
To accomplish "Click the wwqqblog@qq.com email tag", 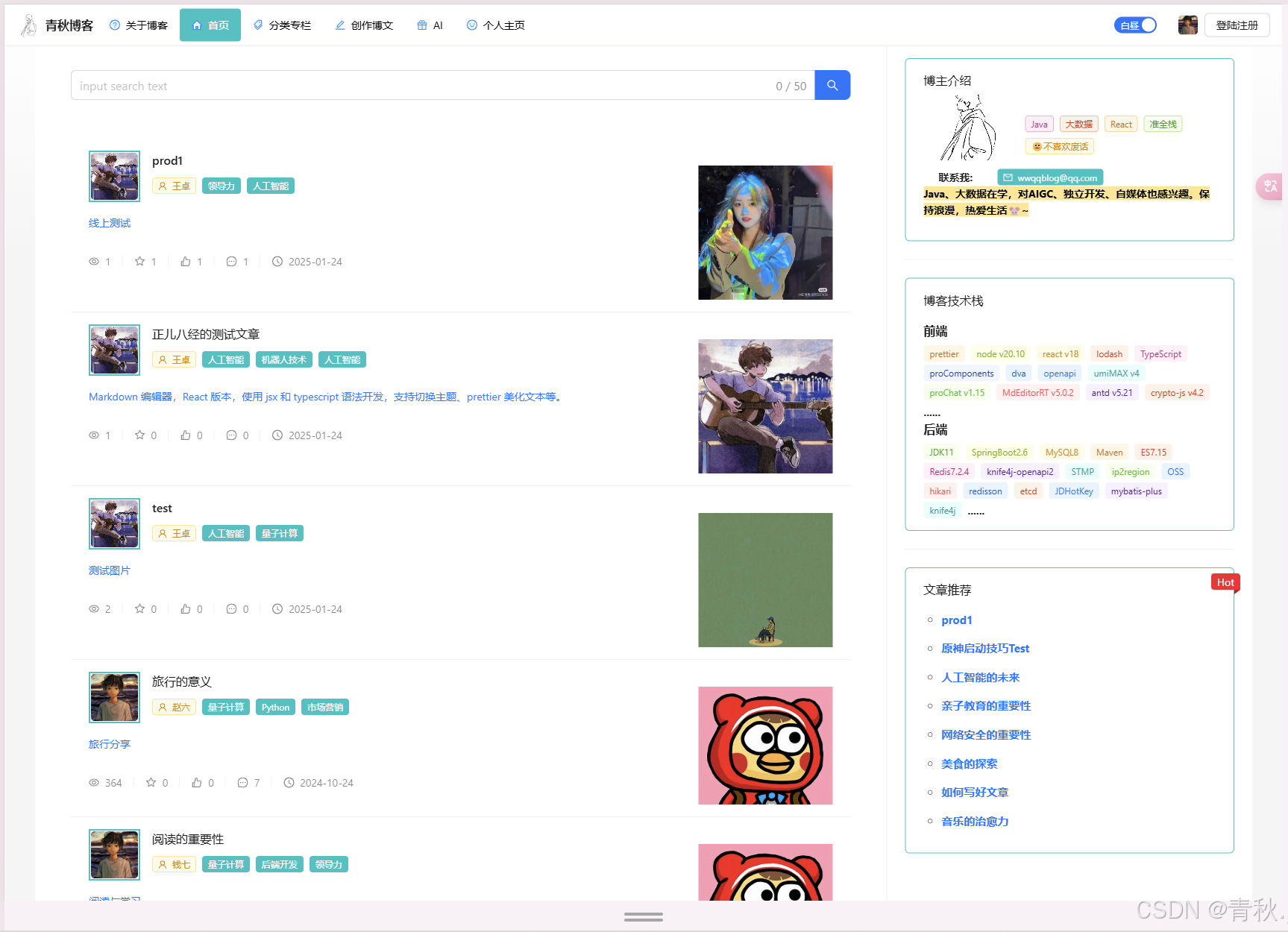I will (1050, 177).
